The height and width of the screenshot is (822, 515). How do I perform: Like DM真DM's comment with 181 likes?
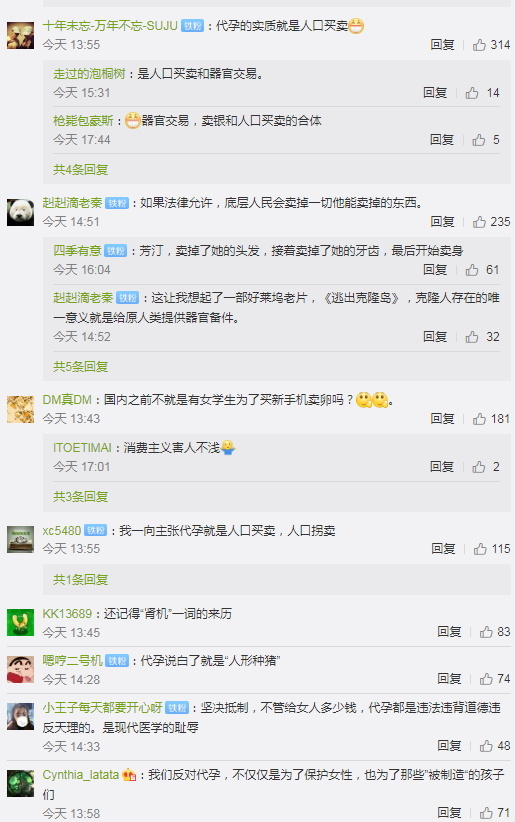(479, 419)
